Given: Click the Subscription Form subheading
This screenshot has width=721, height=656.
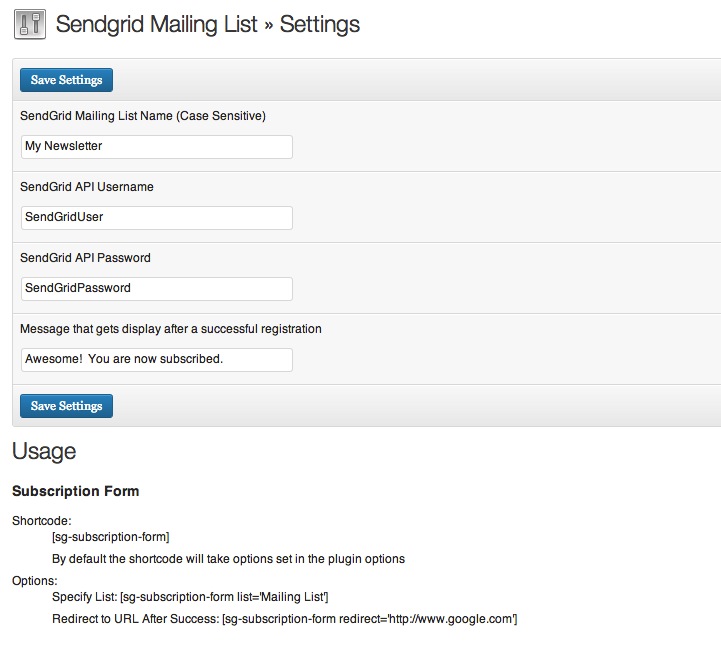Looking at the screenshot, I should (x=75, y=491).
